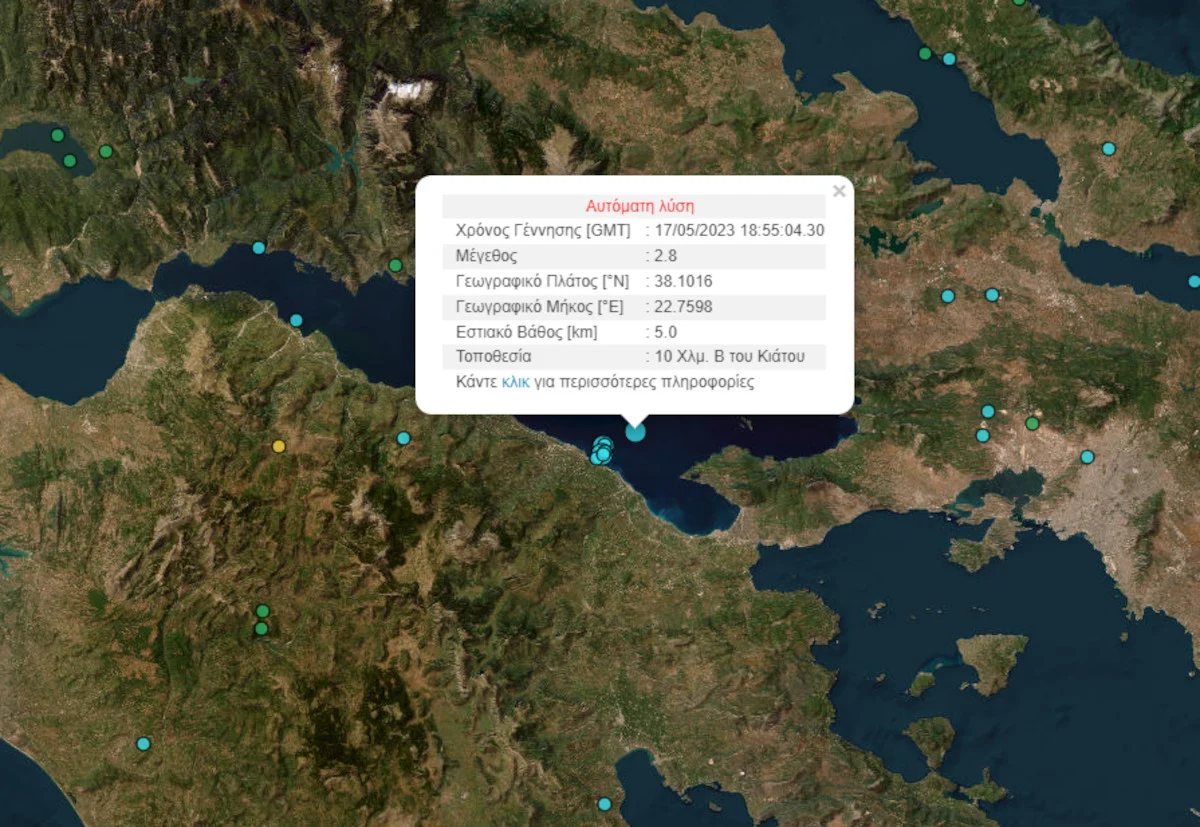This screenshot has height=827, width=1200.
Task: Click the latitude value 38.1016
Action: pyautogui.click(x=683, y=281)
